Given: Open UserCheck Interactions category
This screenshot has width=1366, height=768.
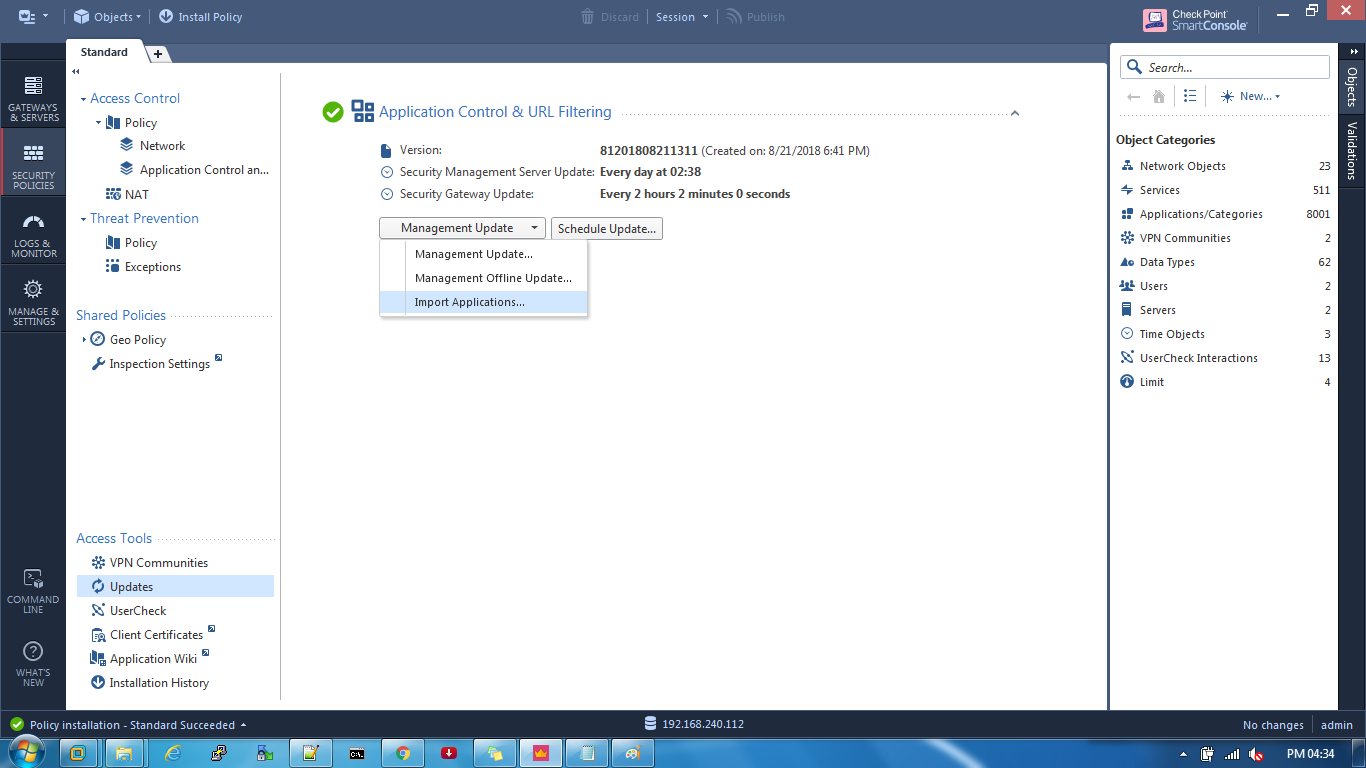Looking at the screenshot, I should tap(1224, 358).
